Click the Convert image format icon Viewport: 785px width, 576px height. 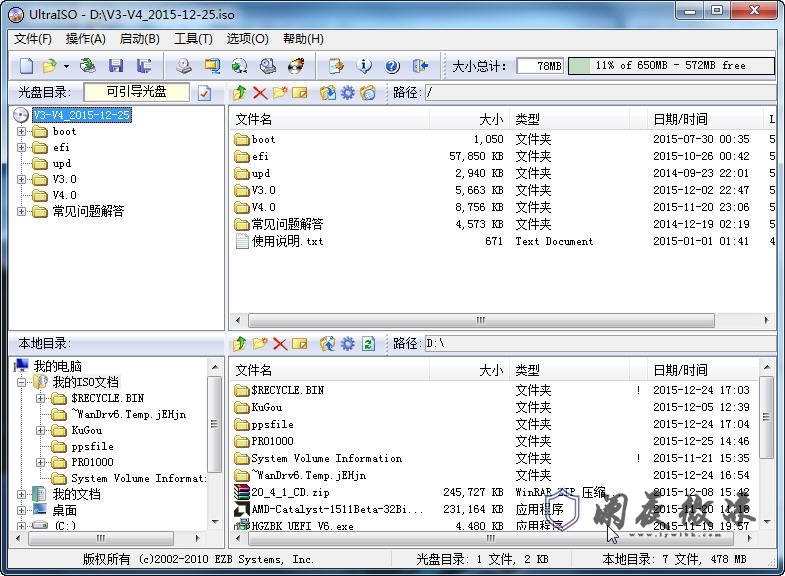pos(240,66)
